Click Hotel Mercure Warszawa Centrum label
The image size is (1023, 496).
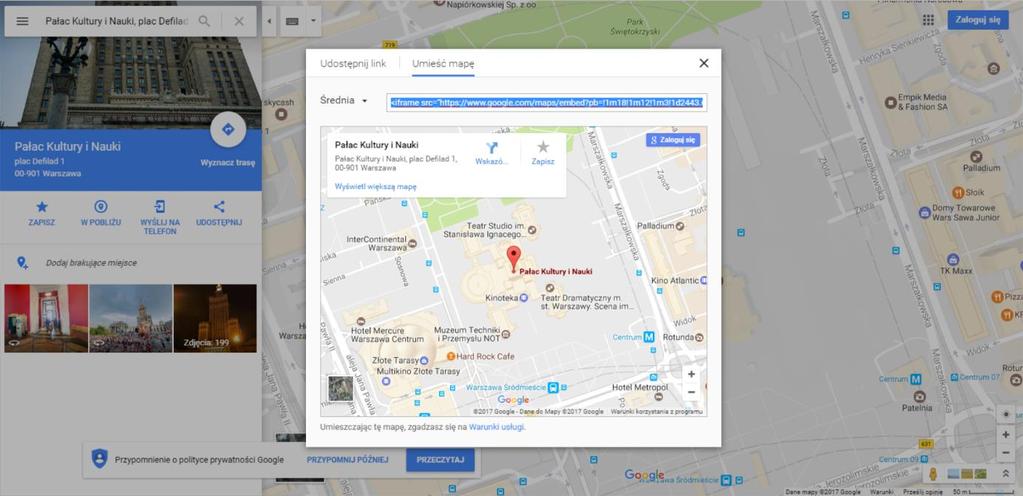388,335
